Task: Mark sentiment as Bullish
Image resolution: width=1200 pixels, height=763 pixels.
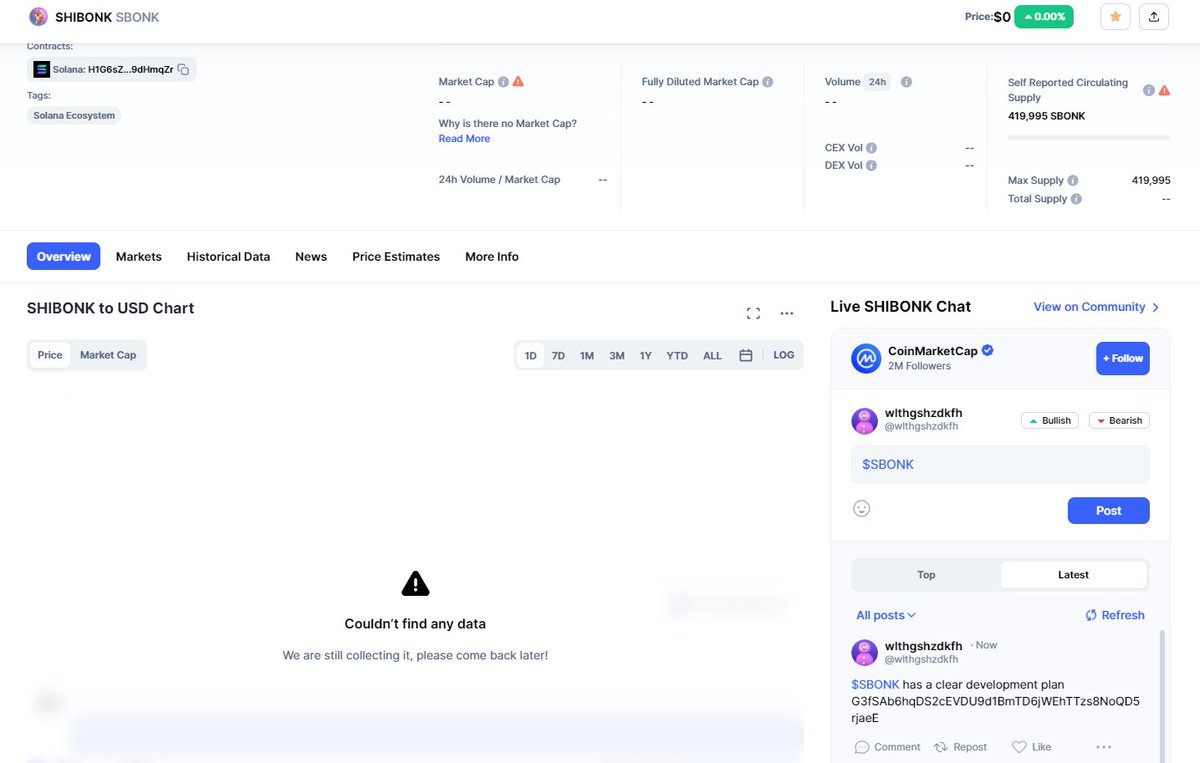Action: (x=1049, y=421)
